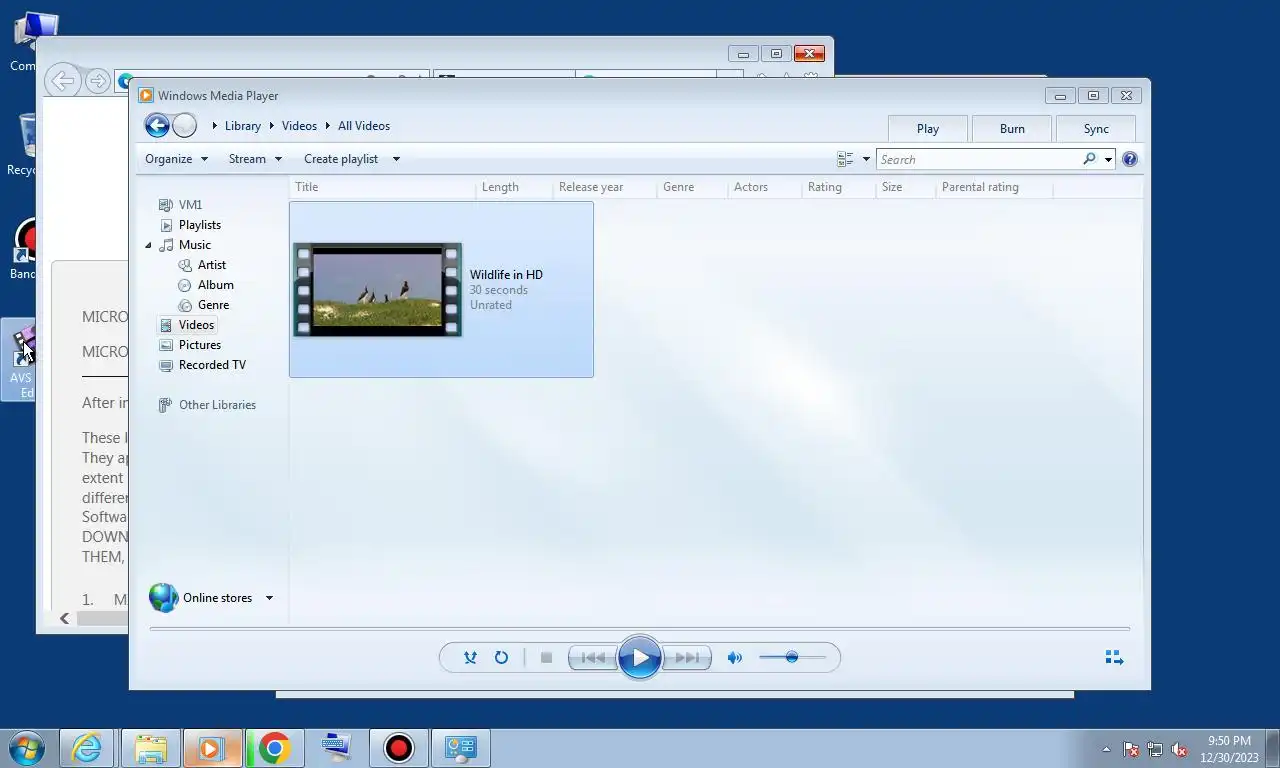1280x768 pixels.
Task: Sort by the Genre column header
Action: [692, 187]
